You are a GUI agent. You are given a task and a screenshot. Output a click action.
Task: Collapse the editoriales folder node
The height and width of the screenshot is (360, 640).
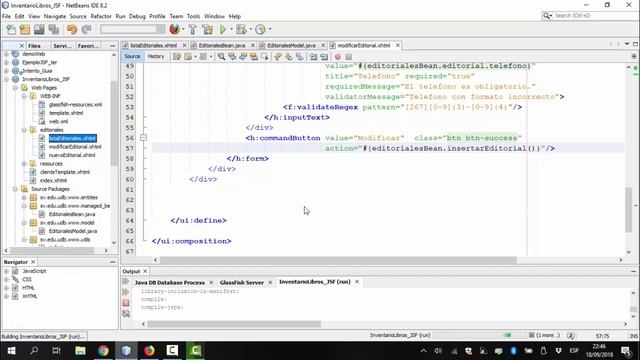pos(24,130)
